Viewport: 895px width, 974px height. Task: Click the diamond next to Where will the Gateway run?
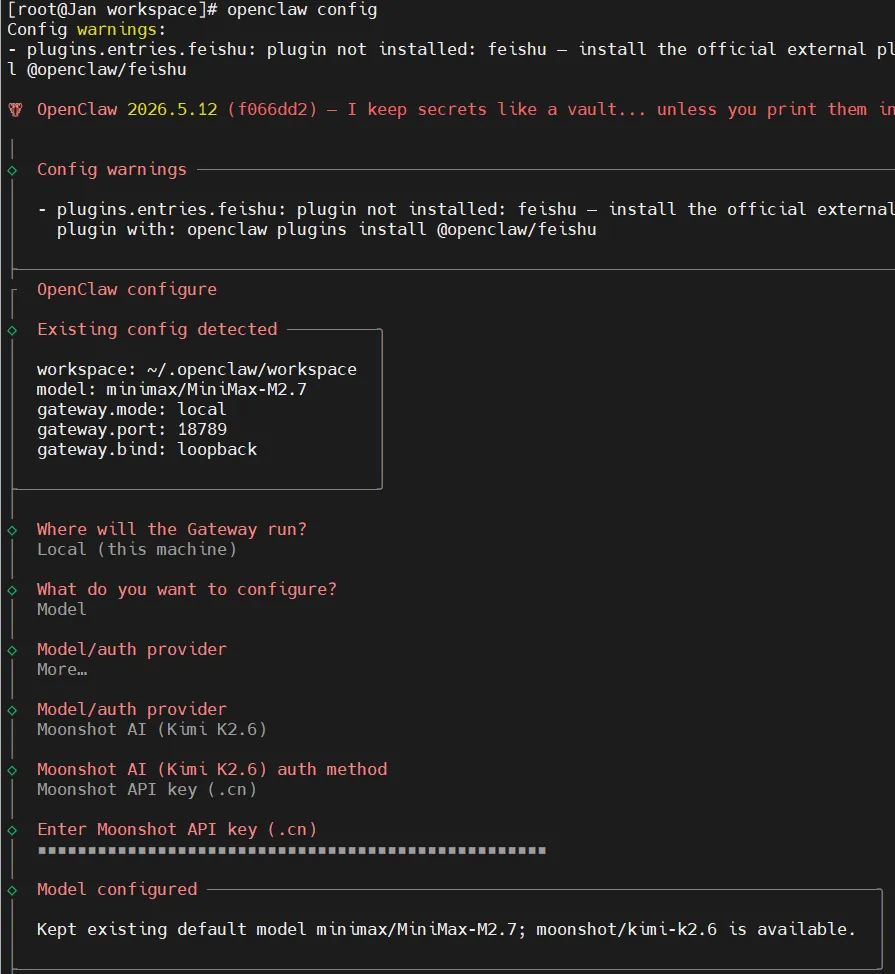point(12,530)
